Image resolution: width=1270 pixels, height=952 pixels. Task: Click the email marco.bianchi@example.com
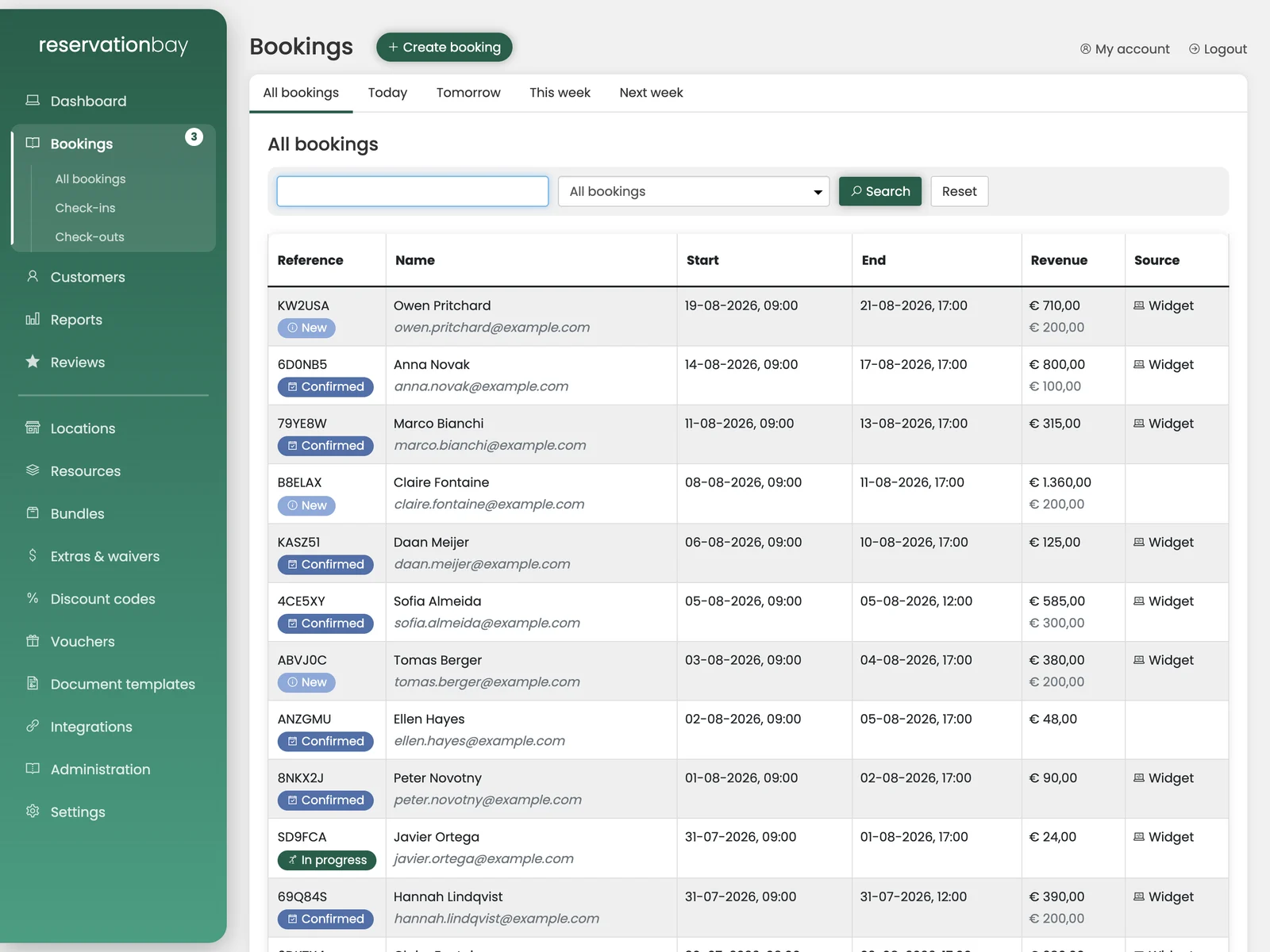490,445
